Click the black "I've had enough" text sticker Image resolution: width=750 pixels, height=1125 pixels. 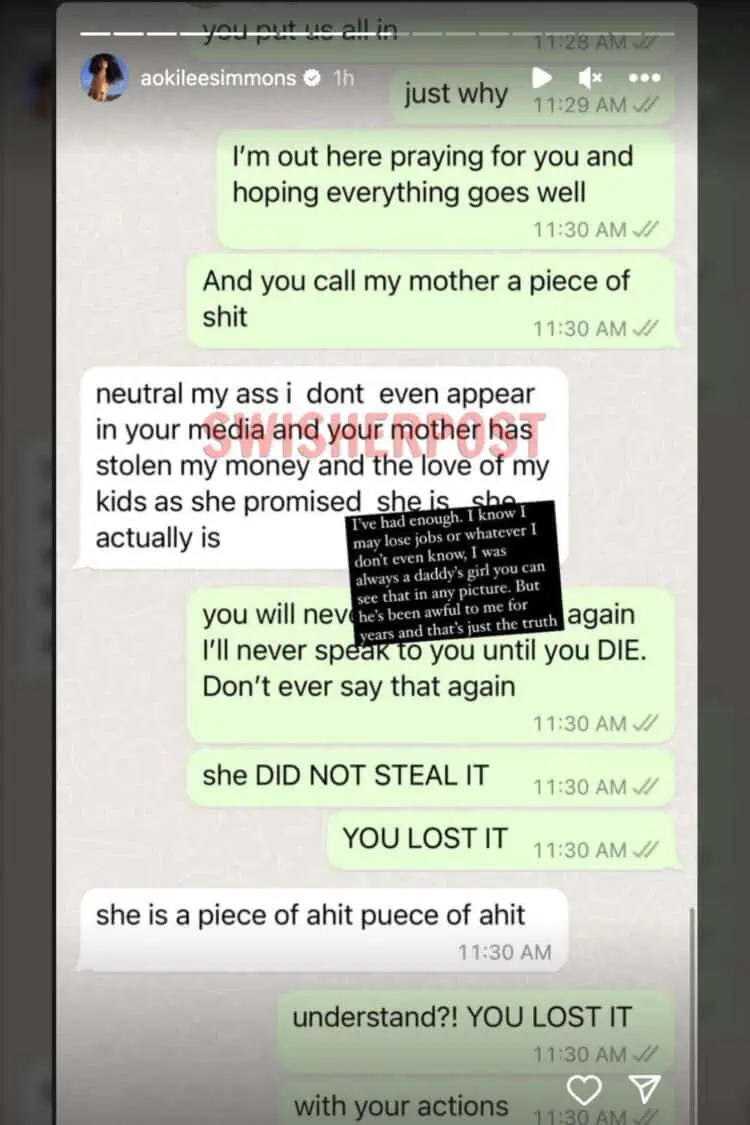point(454,572)
